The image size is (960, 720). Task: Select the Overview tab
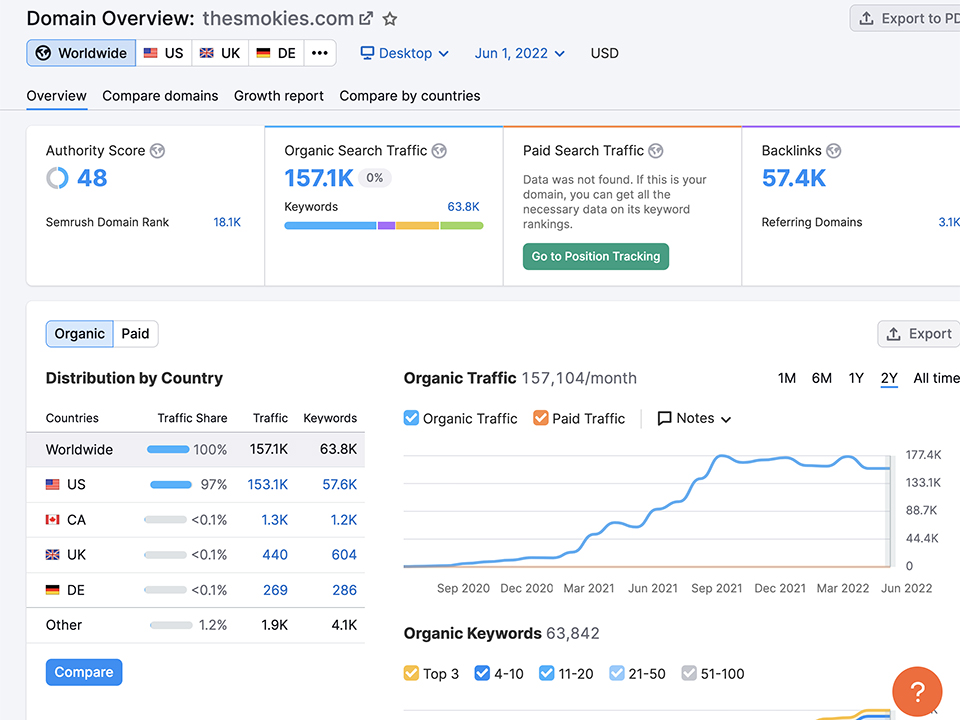point(56,96)
